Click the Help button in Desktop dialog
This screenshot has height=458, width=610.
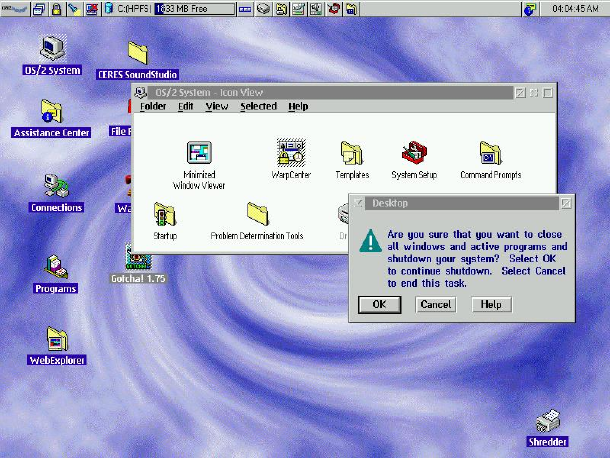[491, 304]
